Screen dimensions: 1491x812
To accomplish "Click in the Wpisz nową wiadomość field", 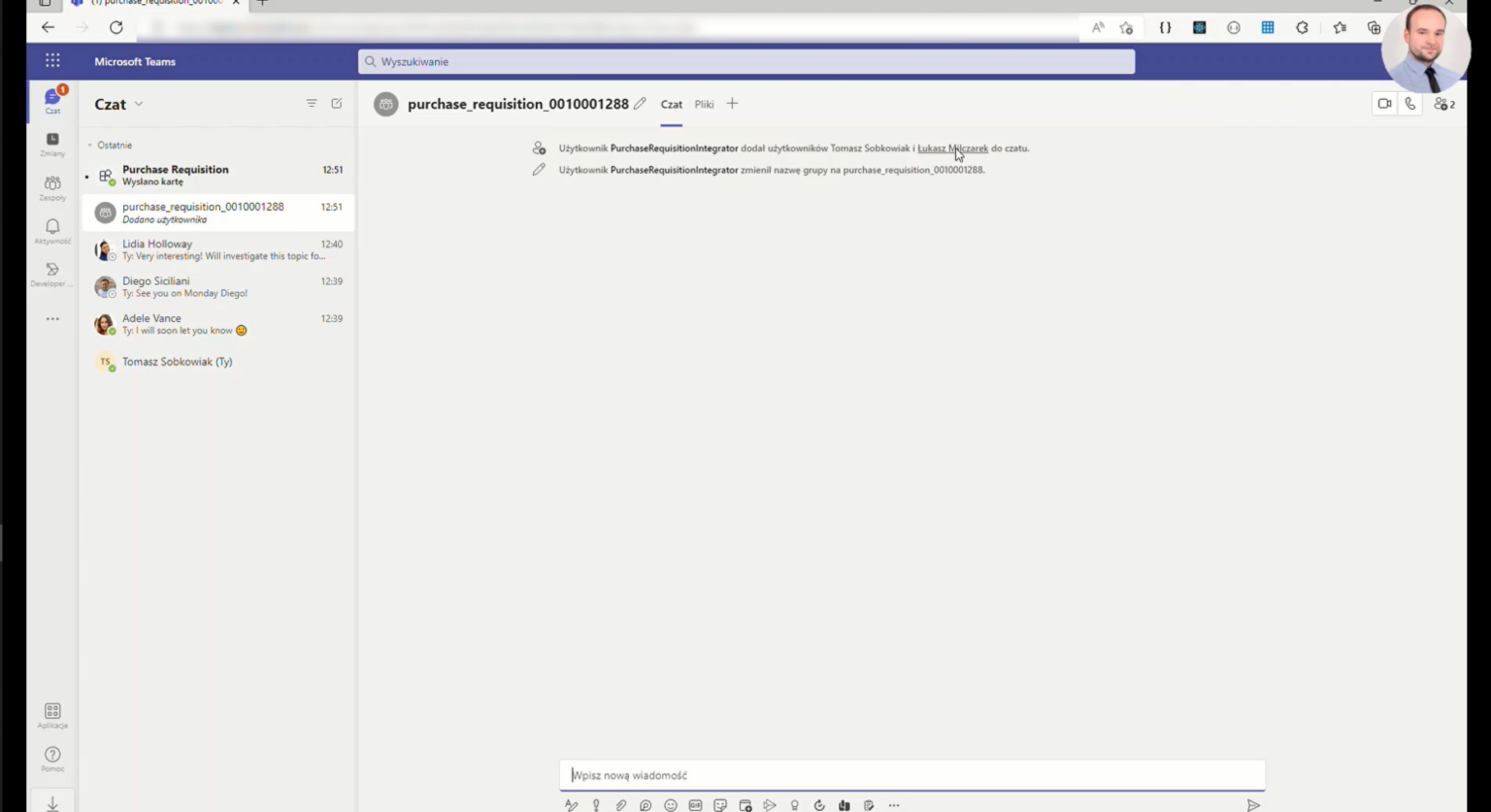I will point(911,774).
